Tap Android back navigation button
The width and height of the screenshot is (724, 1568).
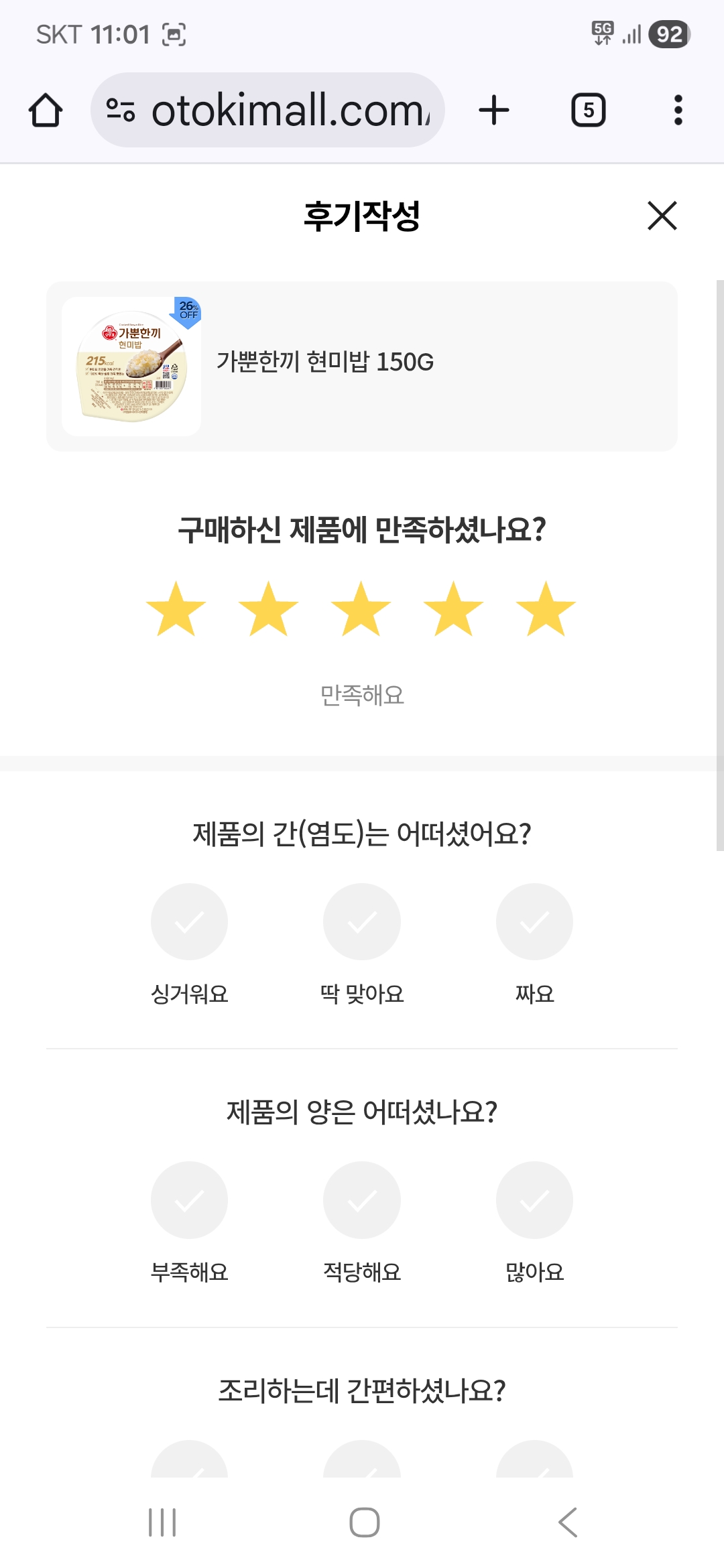pyautogui.click(x=567, y=1522)
